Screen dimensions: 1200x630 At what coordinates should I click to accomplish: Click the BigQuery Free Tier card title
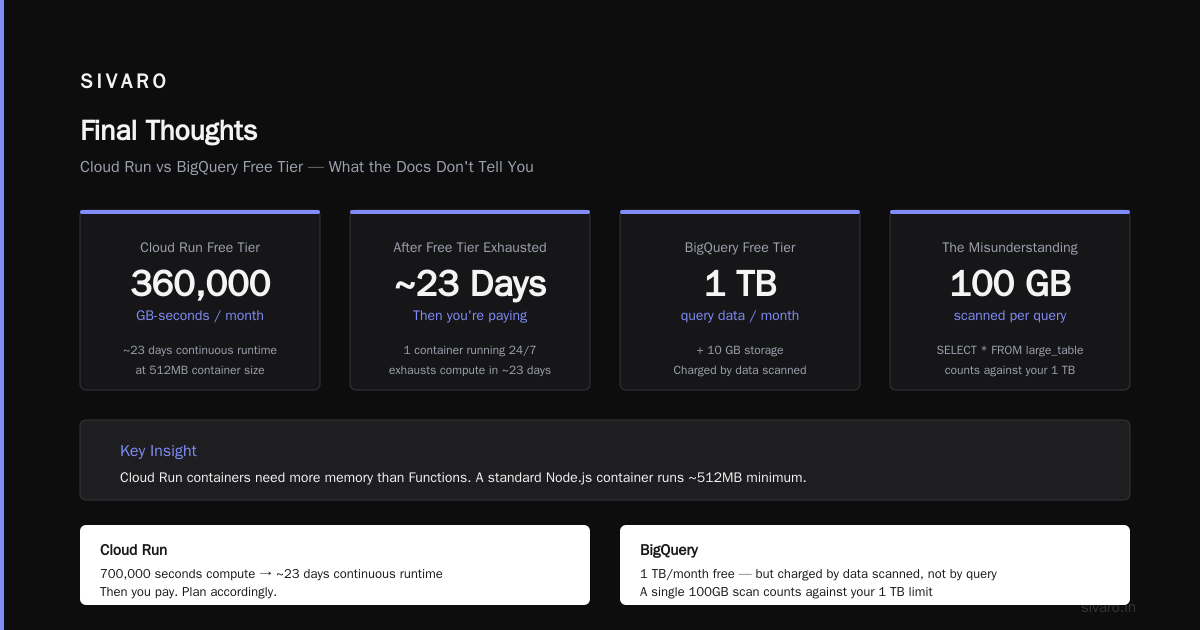click(740, 247)
